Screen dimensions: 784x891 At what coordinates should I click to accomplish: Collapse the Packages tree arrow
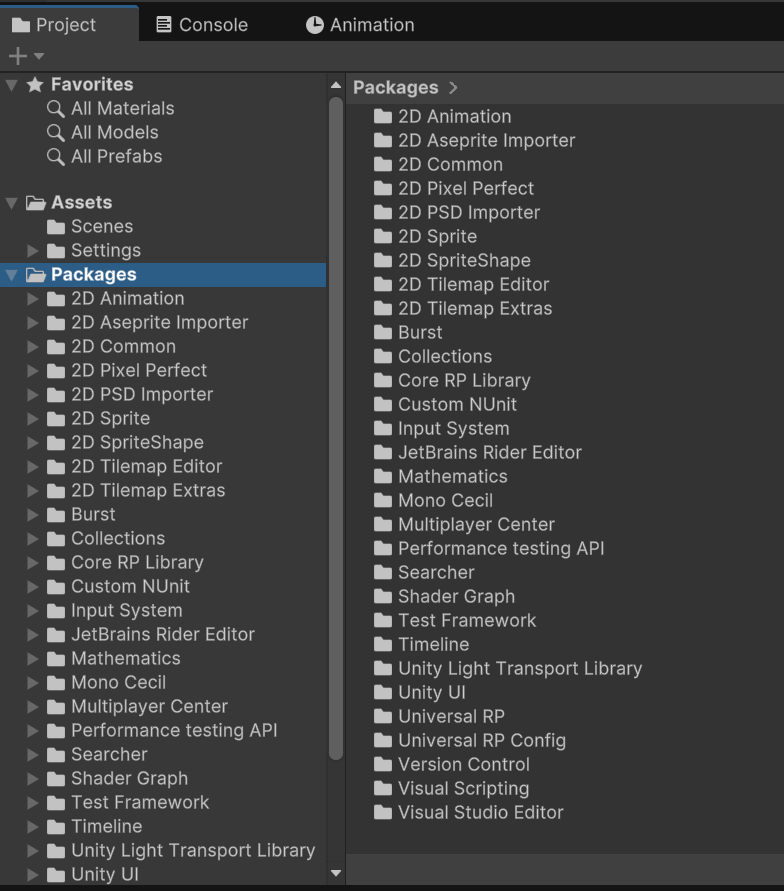click(x=11, y=275)
